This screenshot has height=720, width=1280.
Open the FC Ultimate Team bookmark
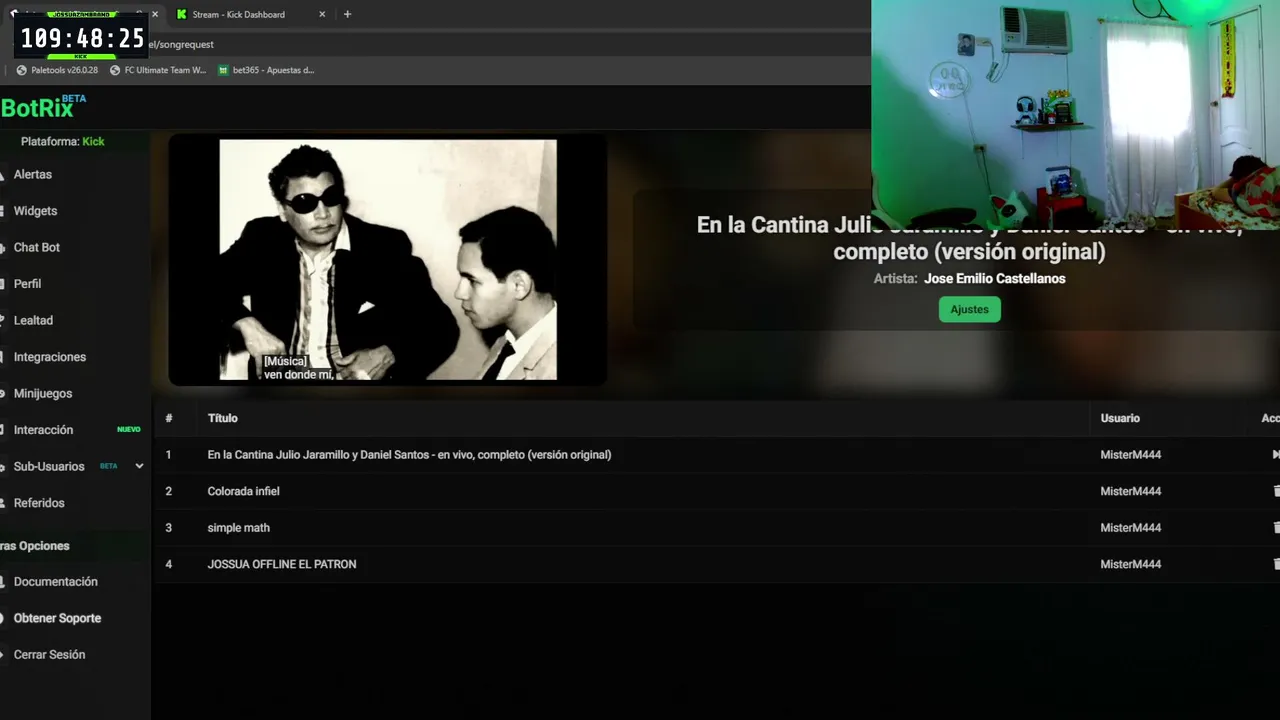click(158, 70)
